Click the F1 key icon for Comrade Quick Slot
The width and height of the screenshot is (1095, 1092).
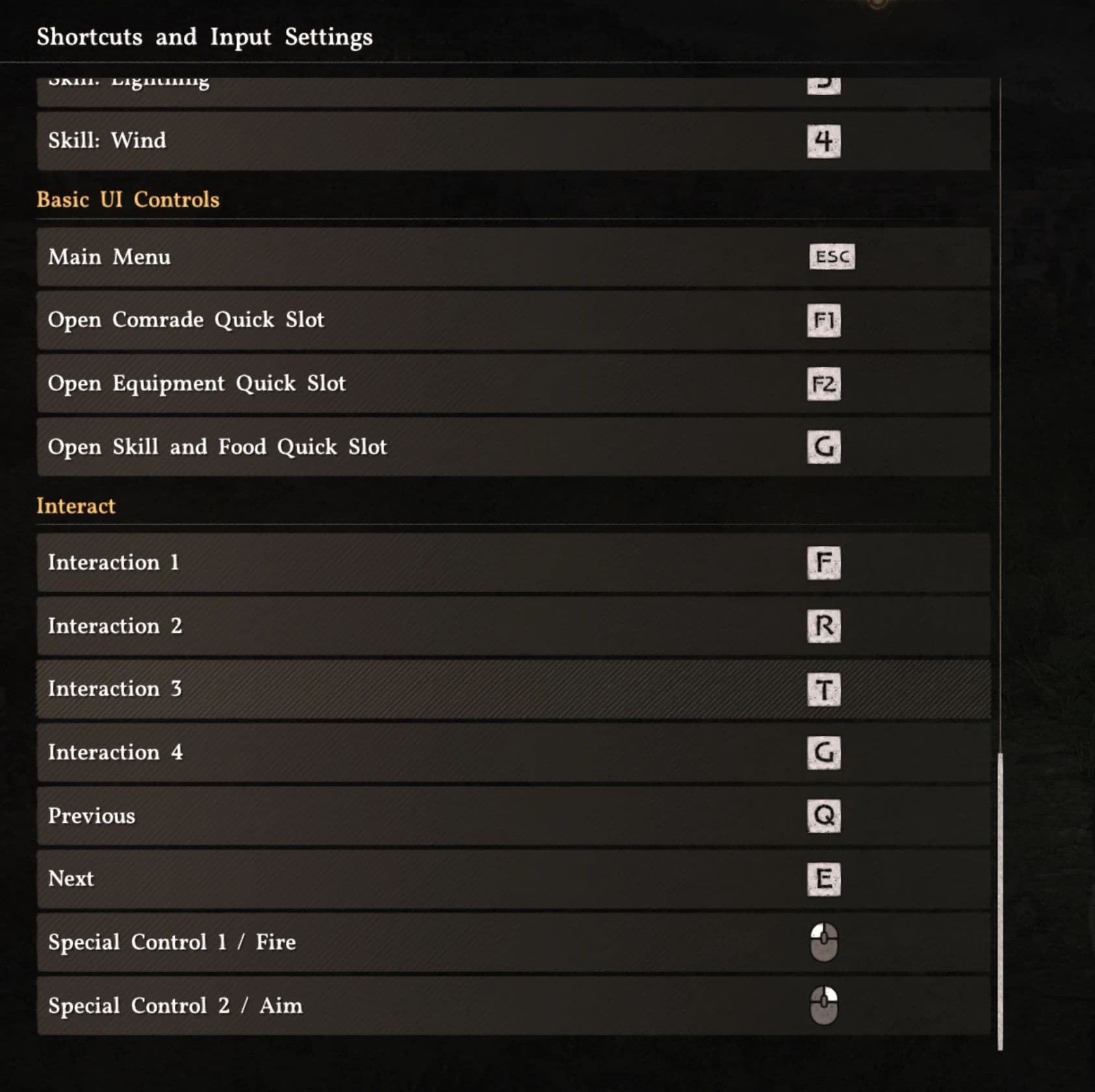(x=823, y=320)
